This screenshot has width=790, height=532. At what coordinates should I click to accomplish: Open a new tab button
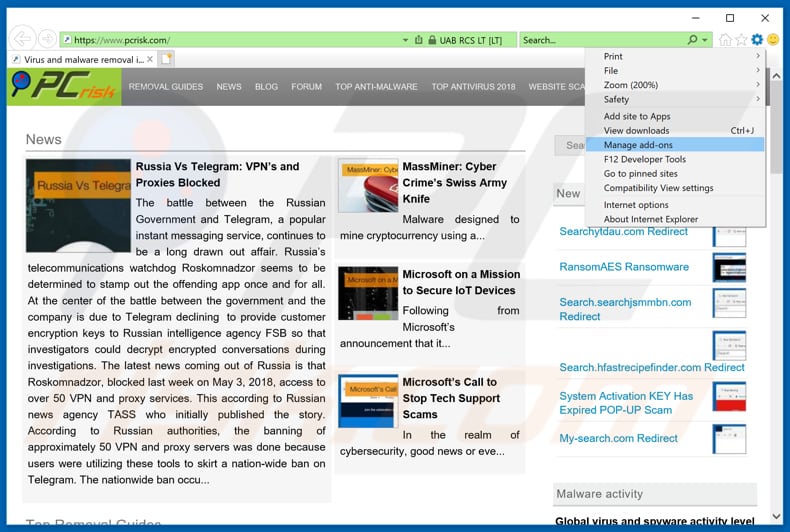coord(166,59)
